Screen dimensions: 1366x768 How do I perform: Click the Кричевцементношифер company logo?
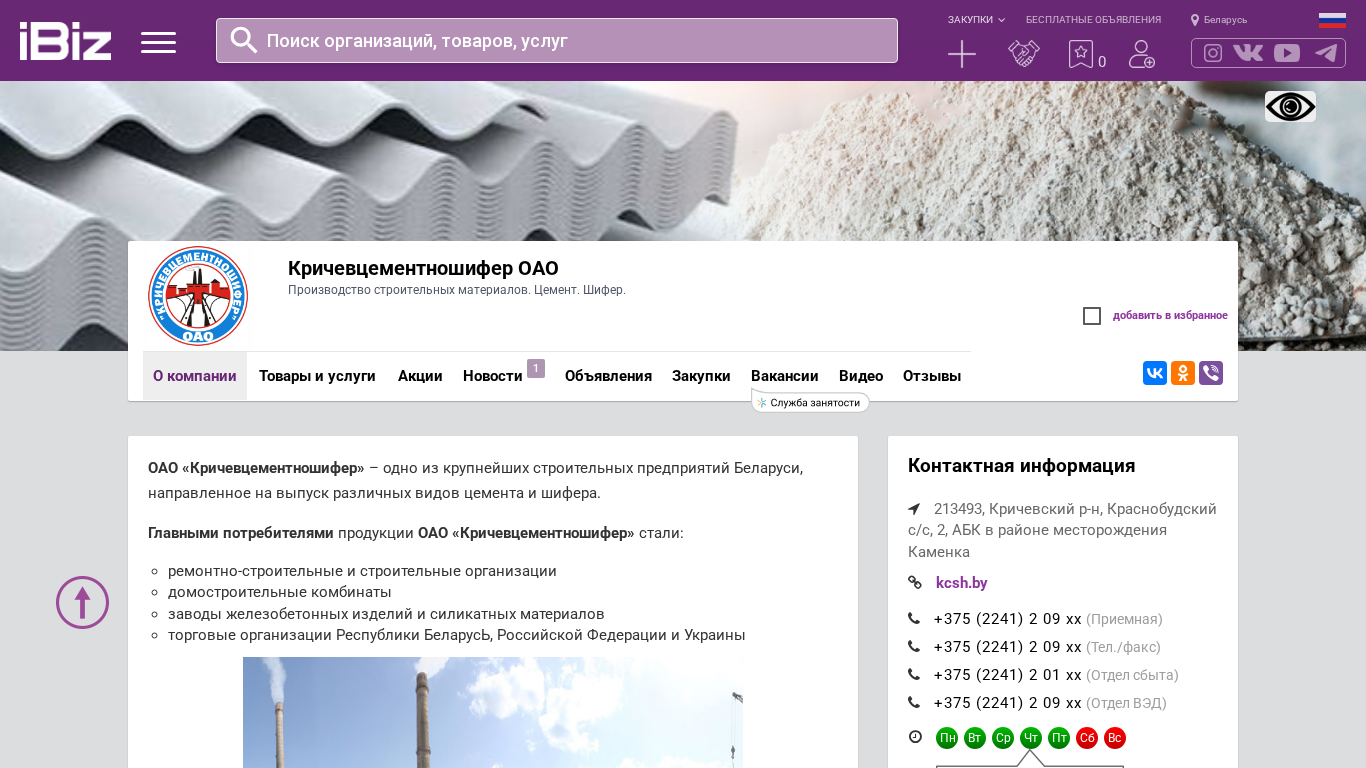point(198,296)
